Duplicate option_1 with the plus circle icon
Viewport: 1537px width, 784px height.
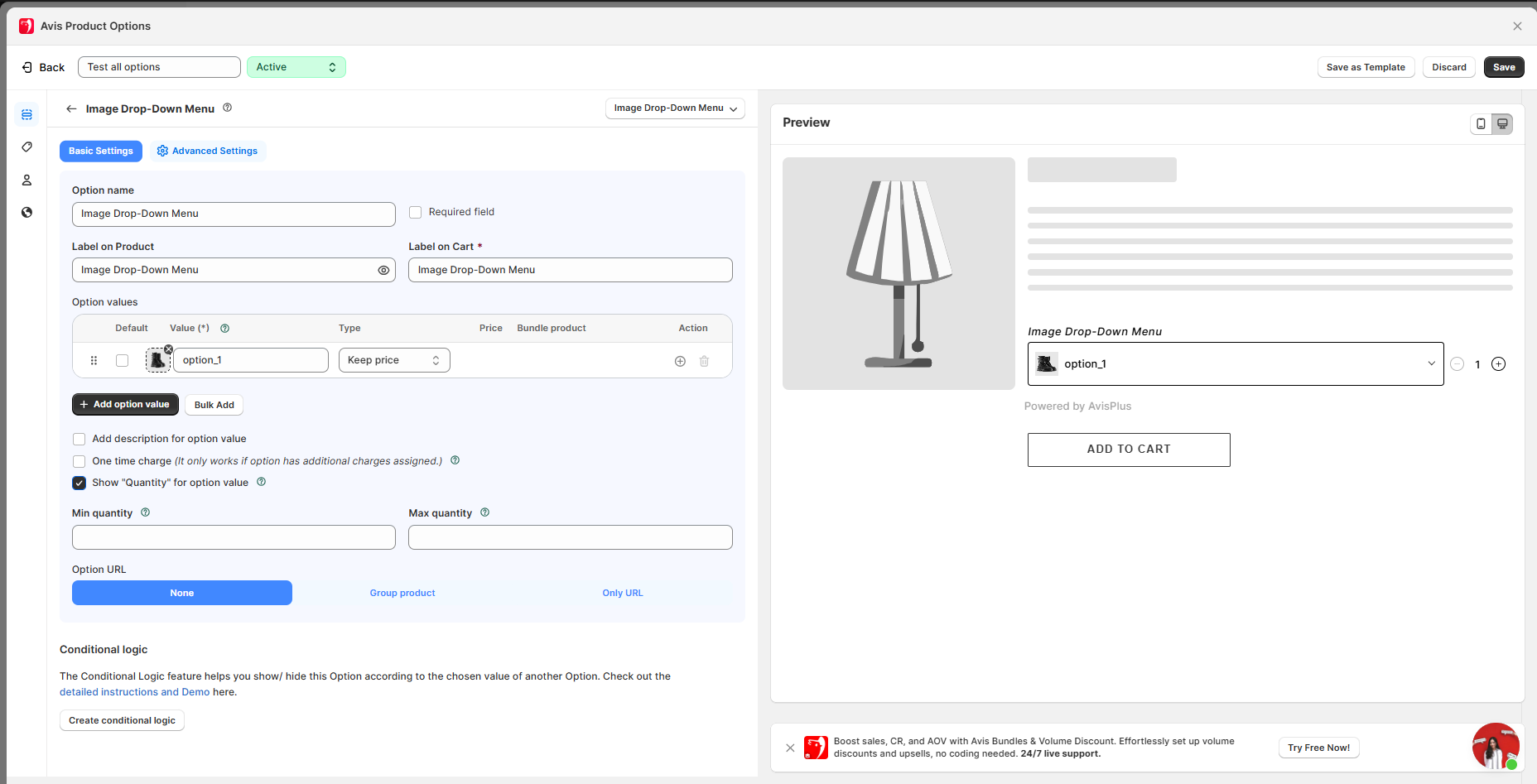coord(680,361)
